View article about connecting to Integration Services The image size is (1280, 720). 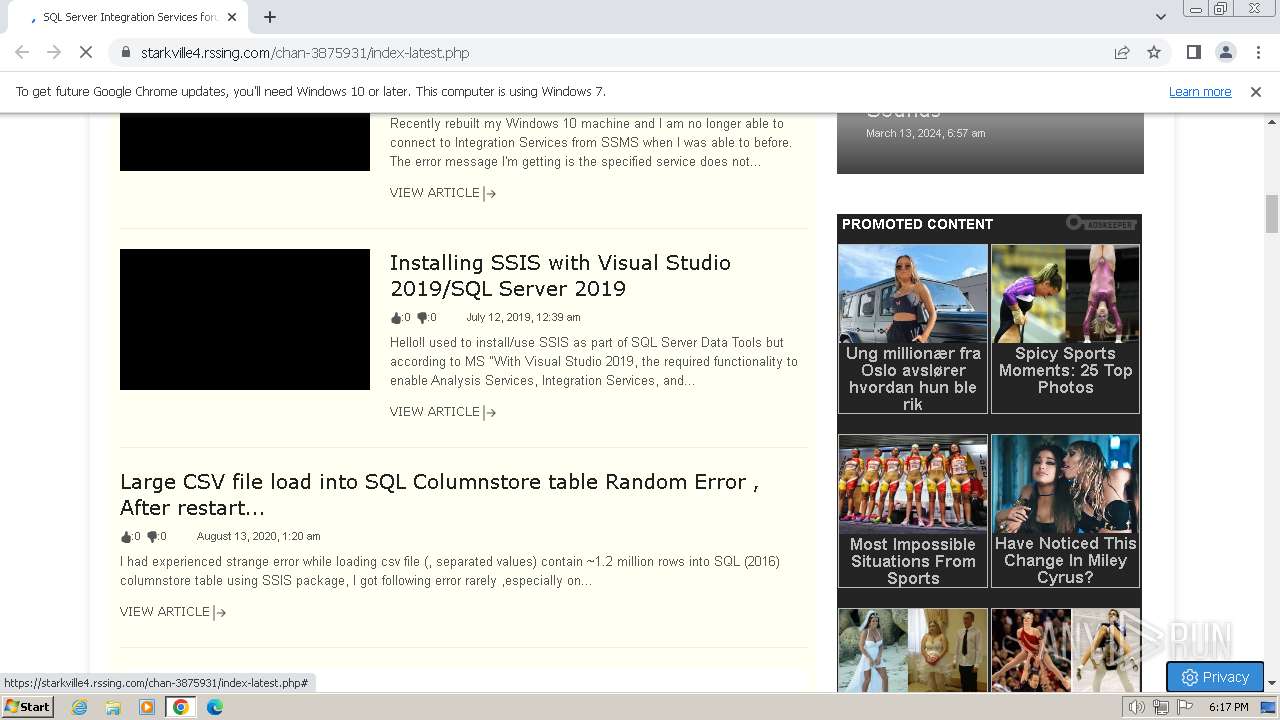tap(442, 193)
